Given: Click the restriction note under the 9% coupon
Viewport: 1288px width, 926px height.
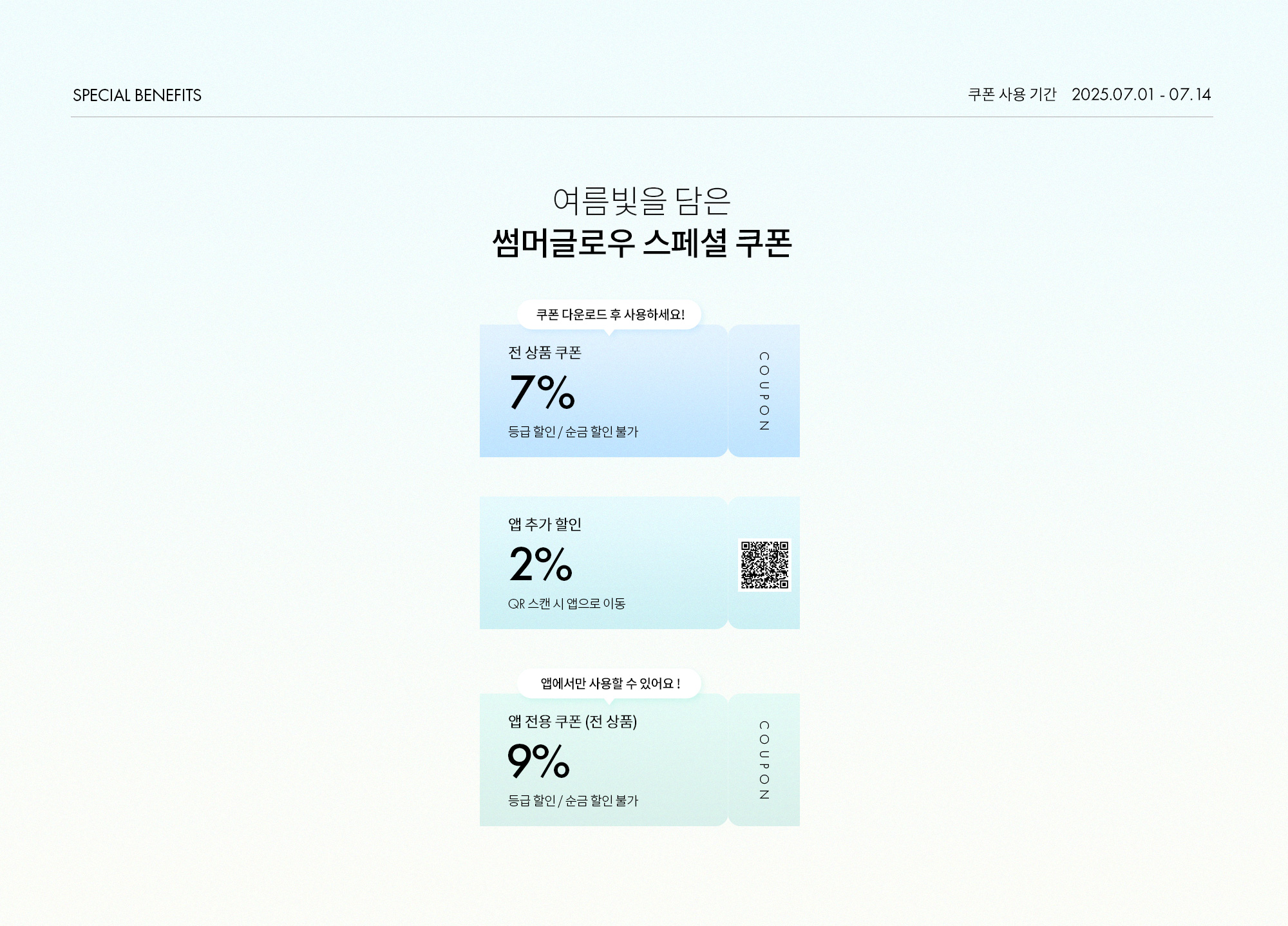Looking at the screenshot, I should 573,800.
